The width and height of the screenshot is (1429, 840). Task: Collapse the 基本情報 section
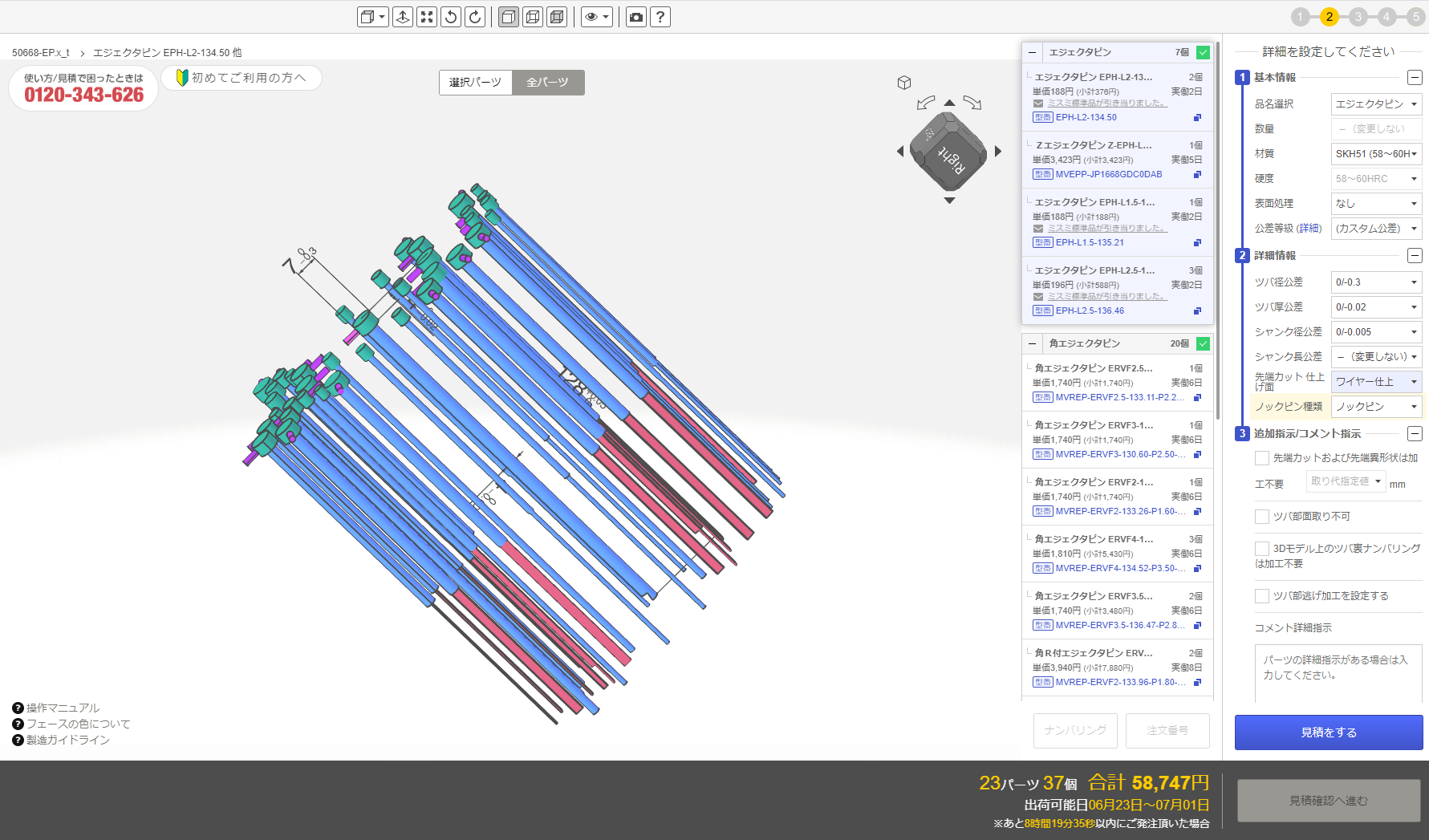(x=1415, y=78)
